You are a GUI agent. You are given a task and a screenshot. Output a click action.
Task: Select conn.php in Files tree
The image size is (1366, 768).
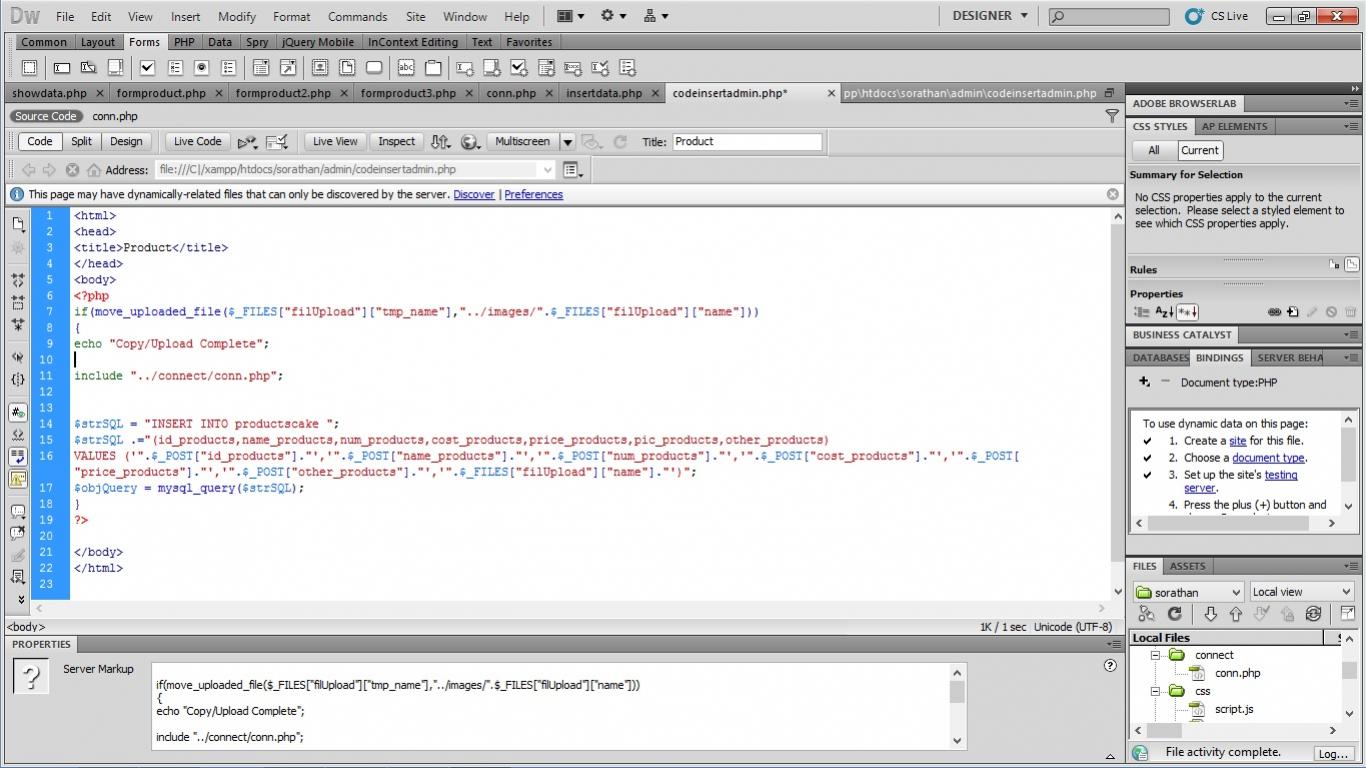pos(1237,673)
